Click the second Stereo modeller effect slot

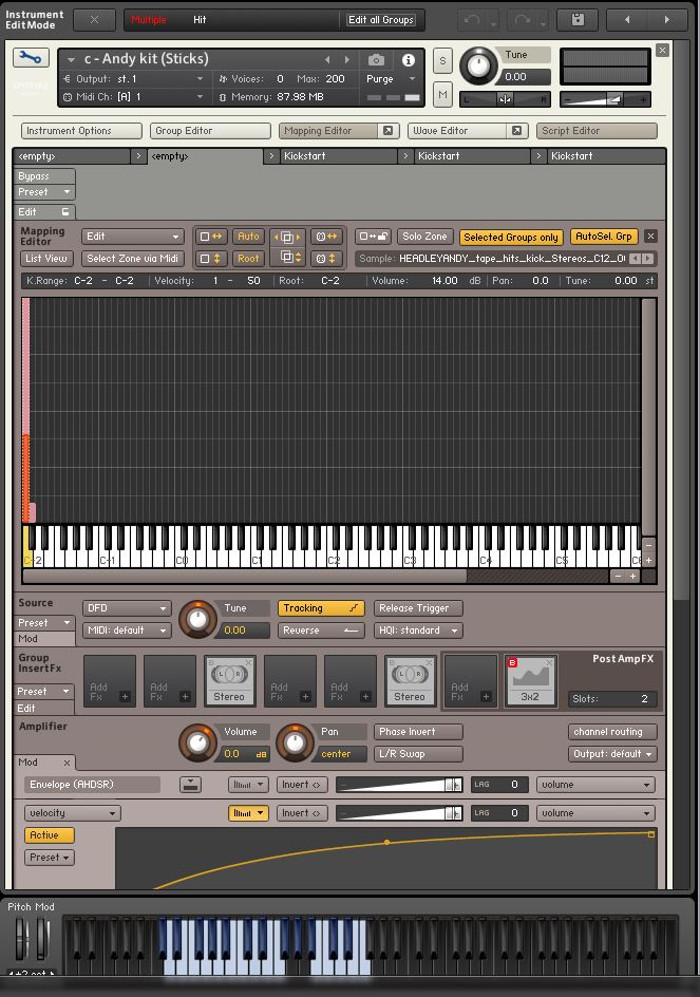pos(410,681)
